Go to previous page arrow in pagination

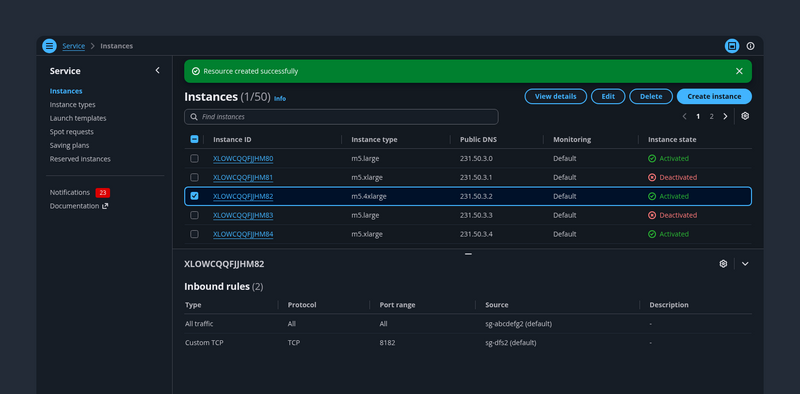pyautogui.click(x=684, y=116)
